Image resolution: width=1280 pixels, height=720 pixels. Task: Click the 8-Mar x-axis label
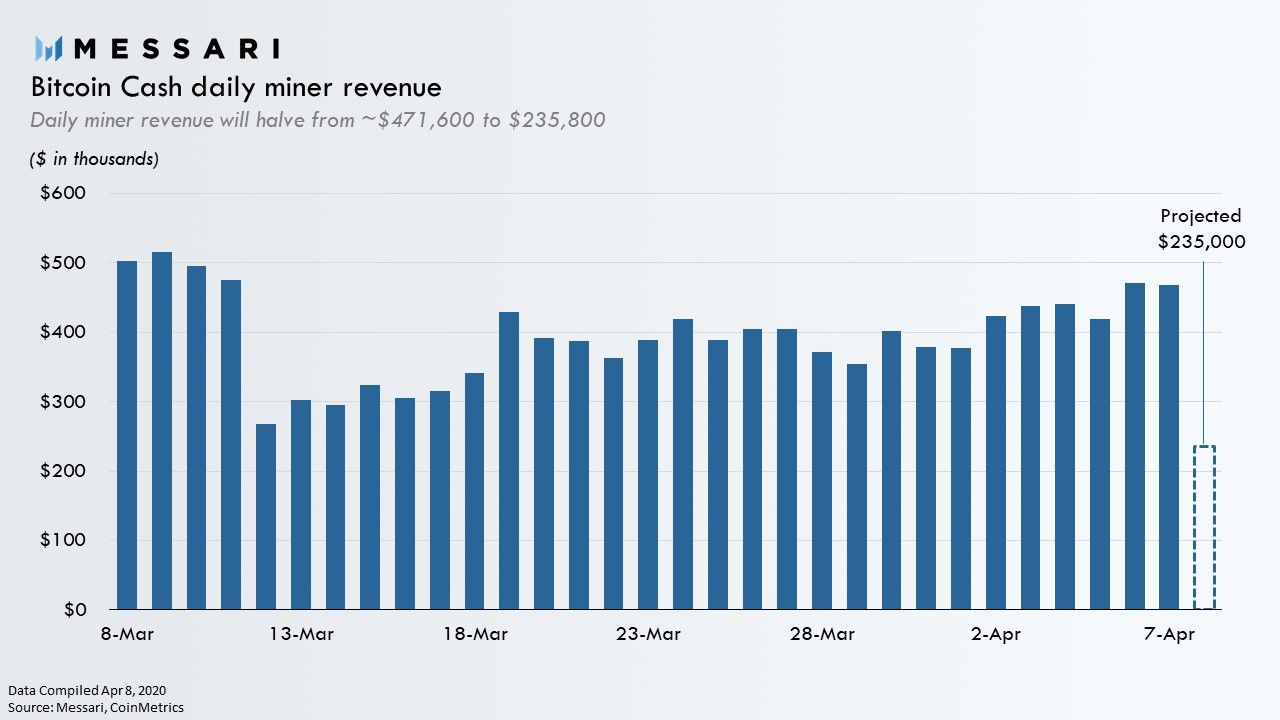[127, 635]
